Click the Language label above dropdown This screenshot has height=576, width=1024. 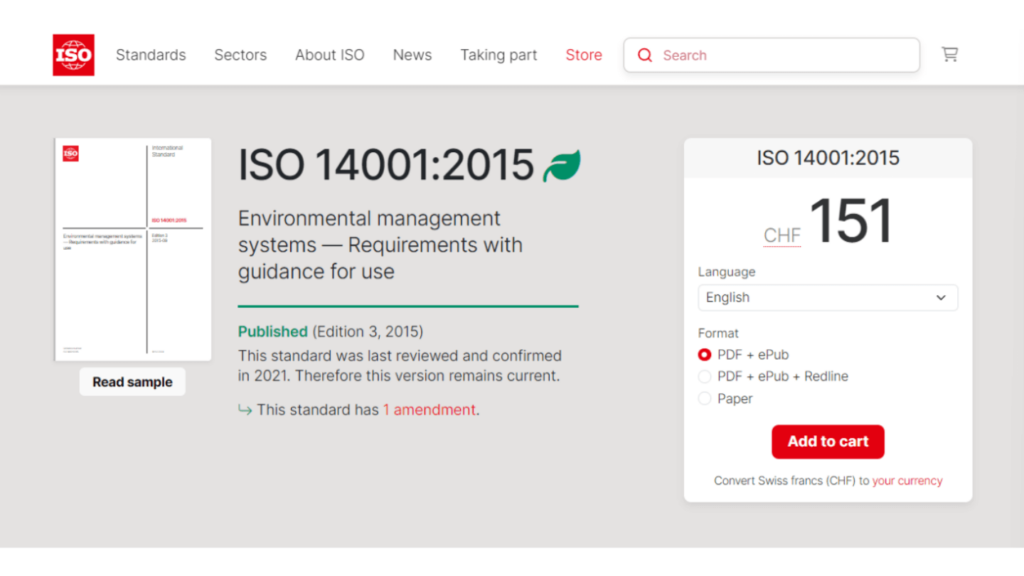point(726,272)
